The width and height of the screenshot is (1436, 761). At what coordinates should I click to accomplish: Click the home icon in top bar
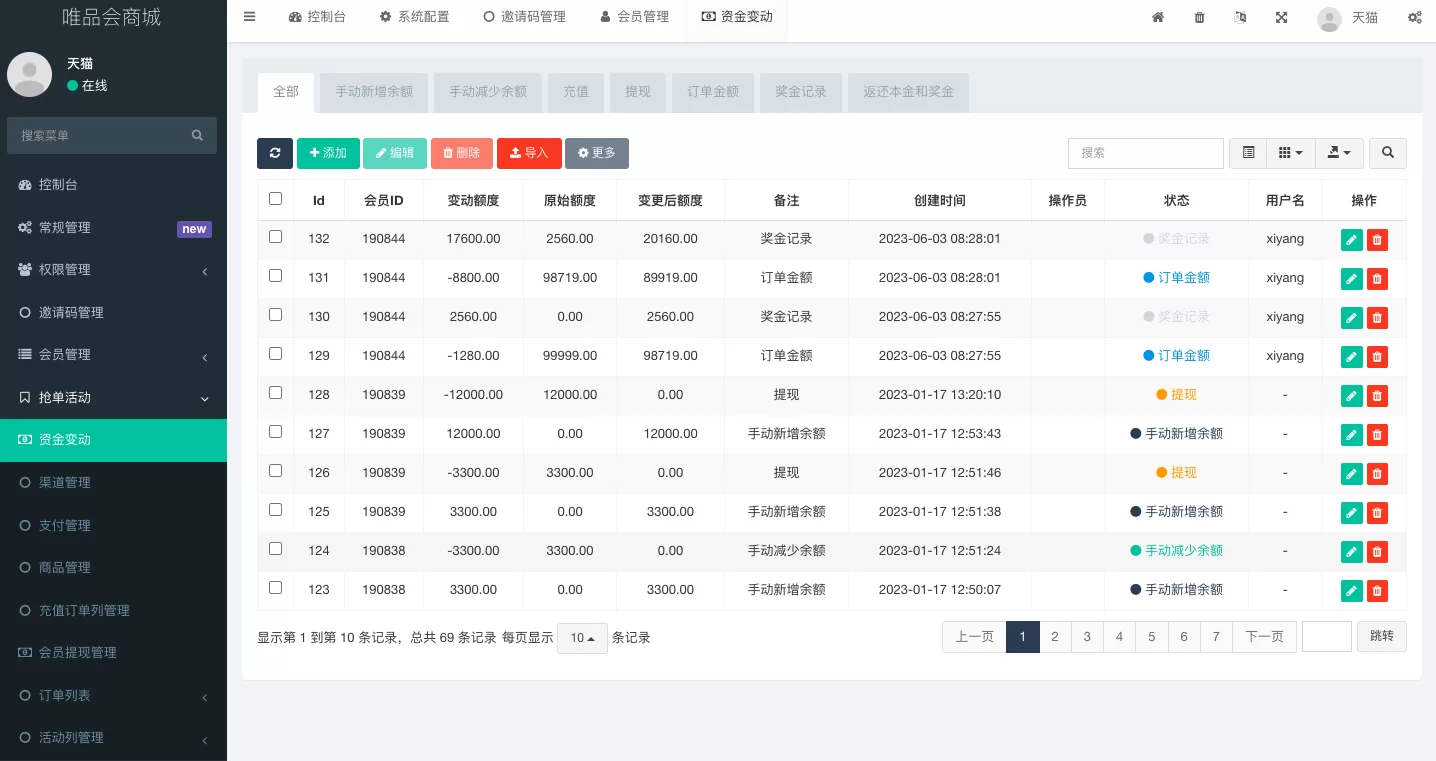(1158, 17)
